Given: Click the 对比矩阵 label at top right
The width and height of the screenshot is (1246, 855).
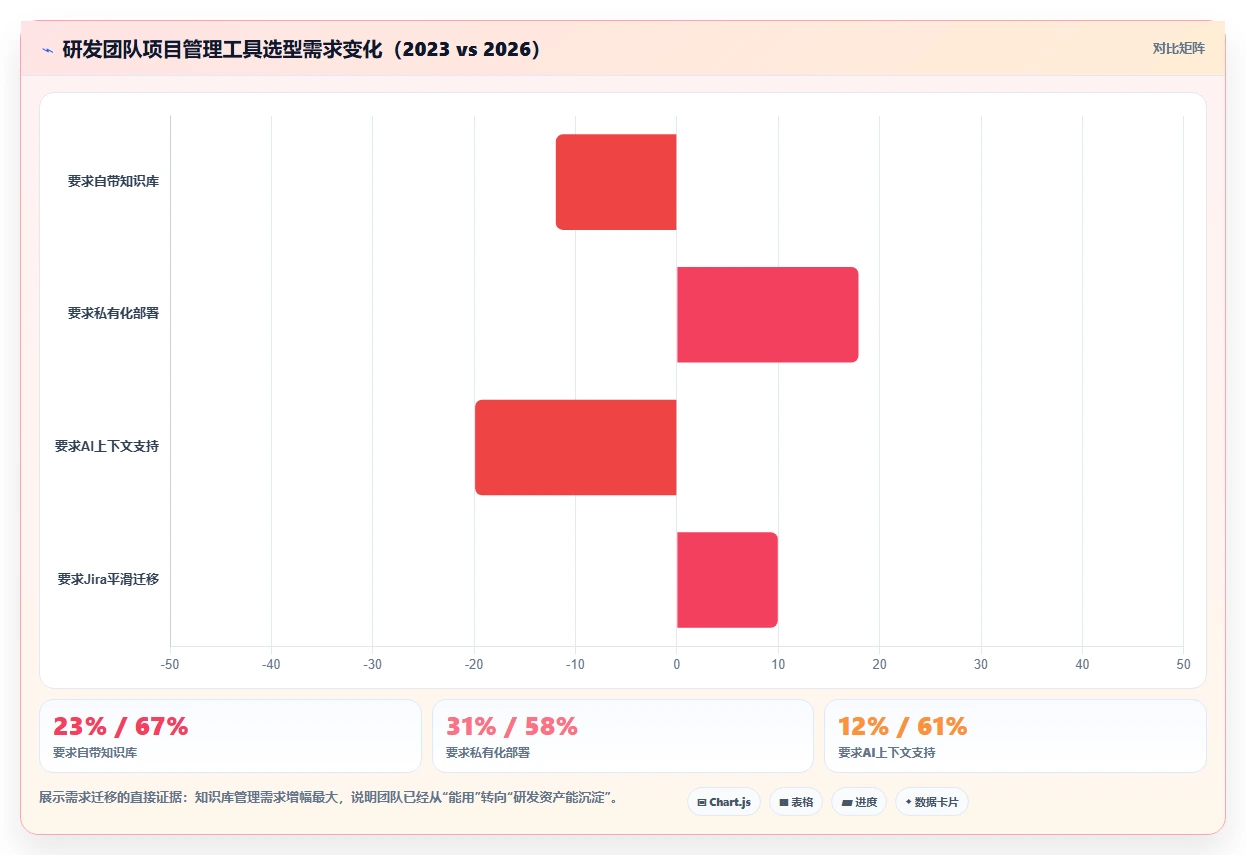Looking at the screenshot, I should (1179, 48).
